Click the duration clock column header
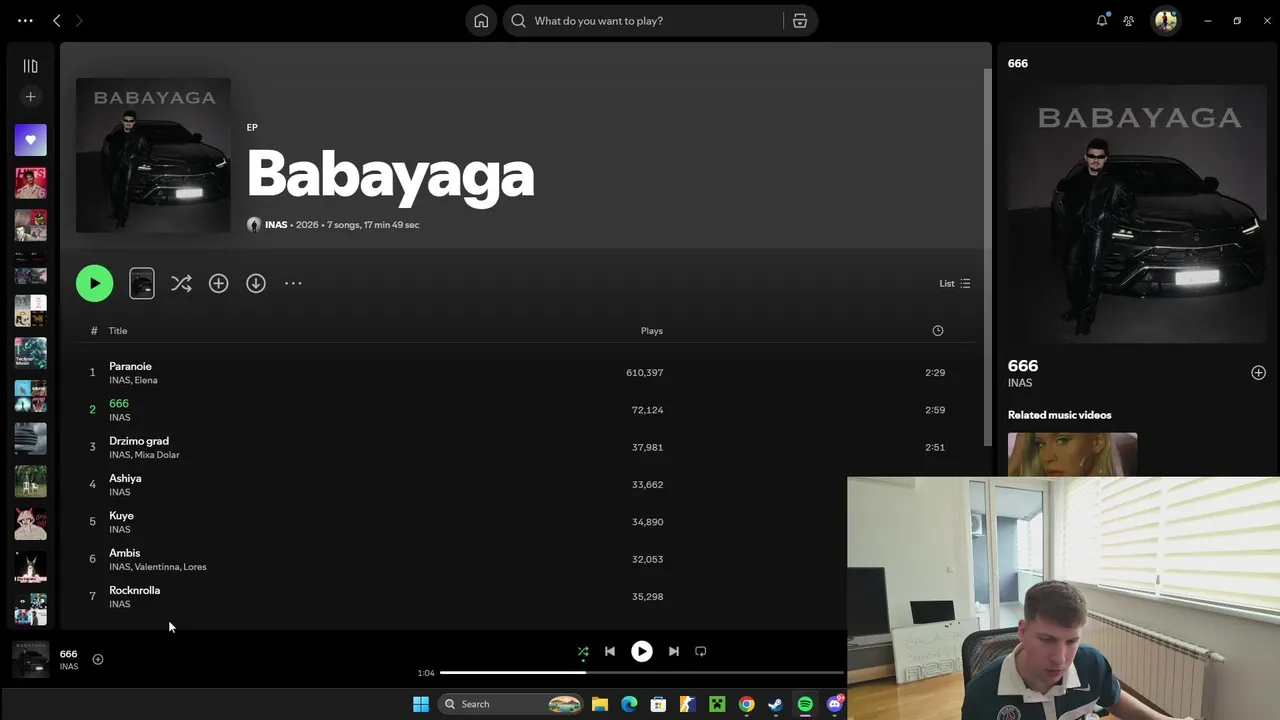Viewport: 1280px width, 720px height. pos(938,331)
